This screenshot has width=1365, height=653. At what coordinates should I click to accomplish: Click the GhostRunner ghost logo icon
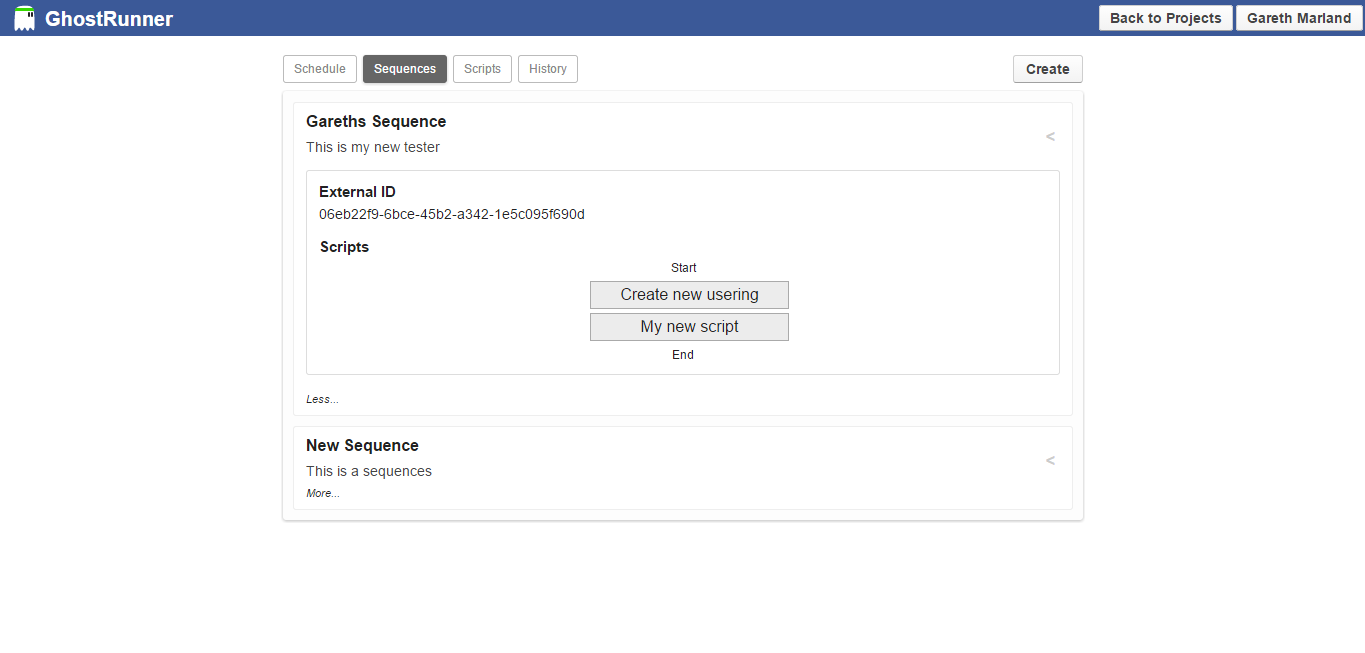(x=24, y=18)
